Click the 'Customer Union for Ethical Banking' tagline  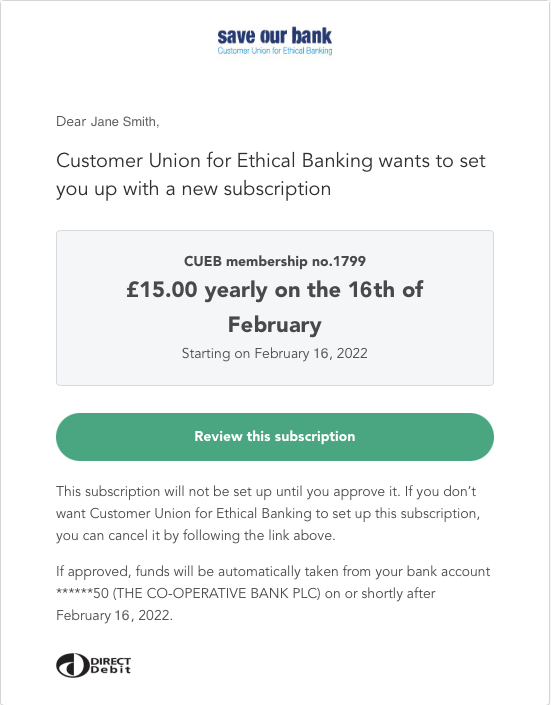275,51
